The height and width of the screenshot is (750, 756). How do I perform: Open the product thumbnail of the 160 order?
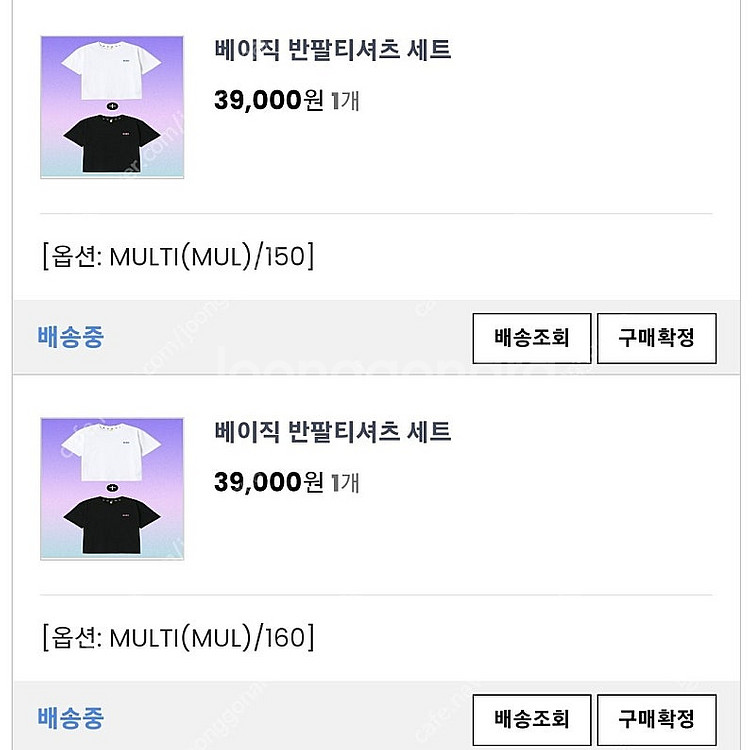tap(112, 489)
